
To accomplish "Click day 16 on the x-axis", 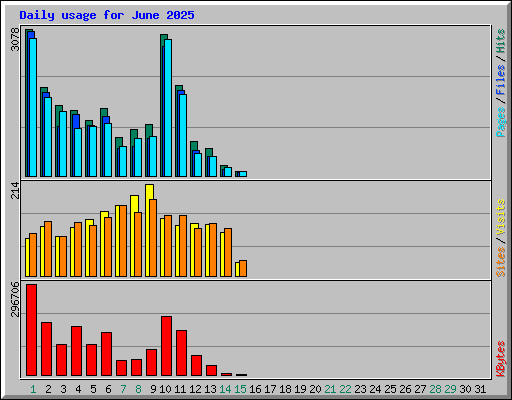I will 255,389.
